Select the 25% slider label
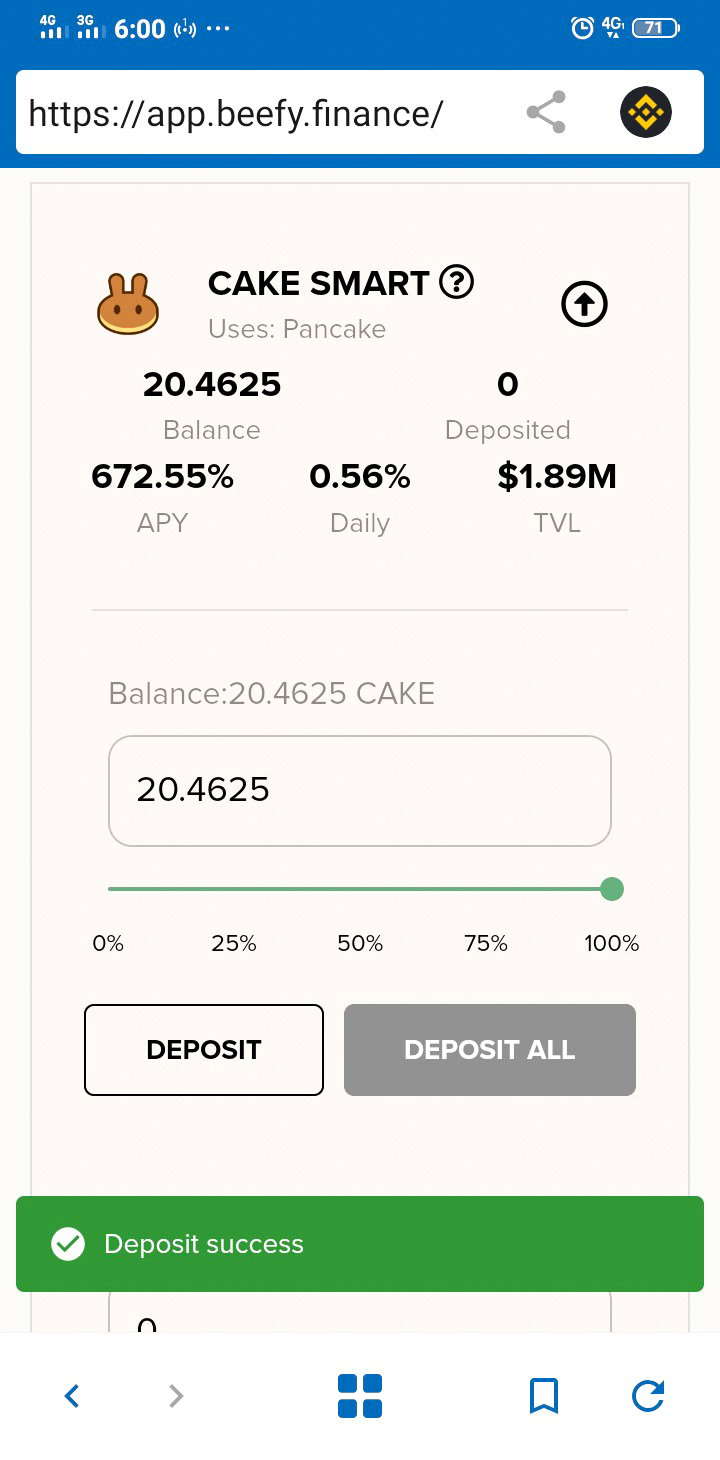 pos(234,943)
